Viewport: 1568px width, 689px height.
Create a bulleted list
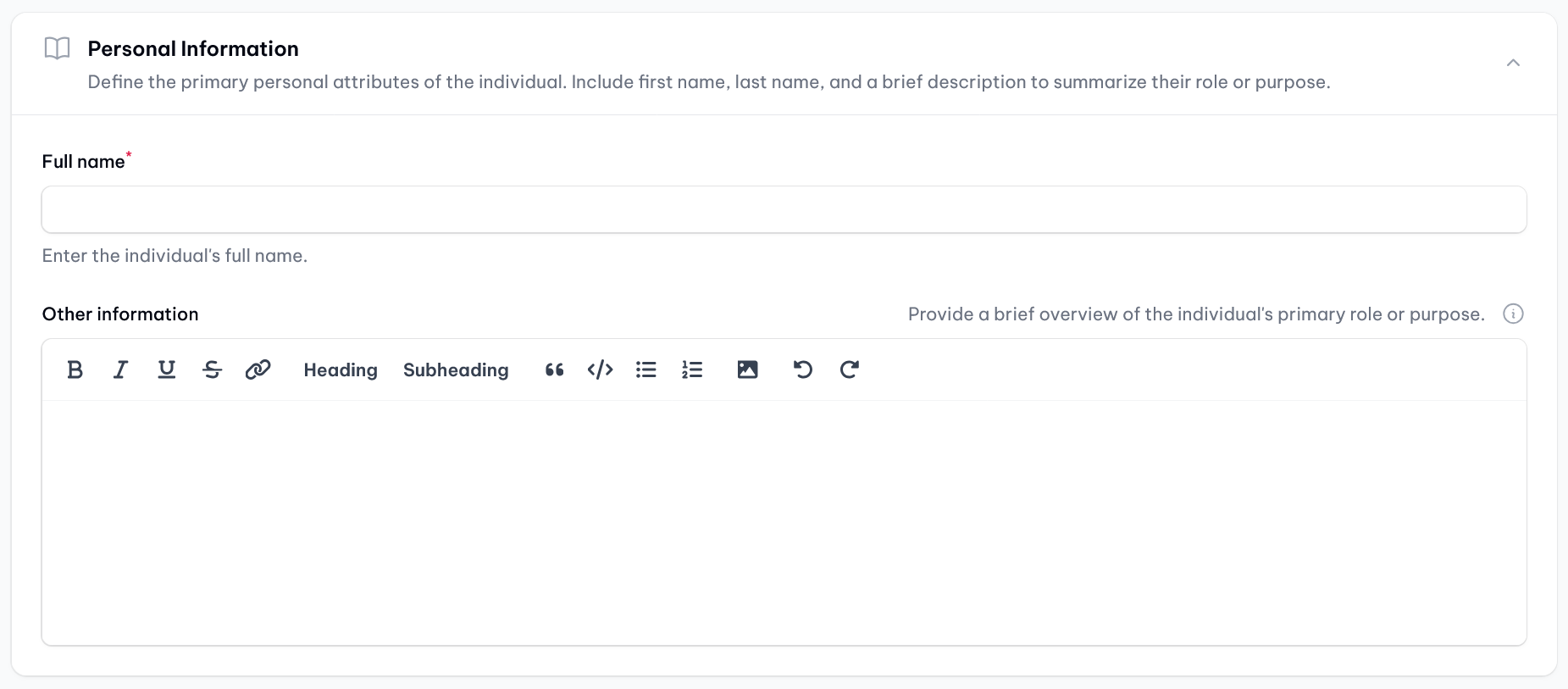646,370
